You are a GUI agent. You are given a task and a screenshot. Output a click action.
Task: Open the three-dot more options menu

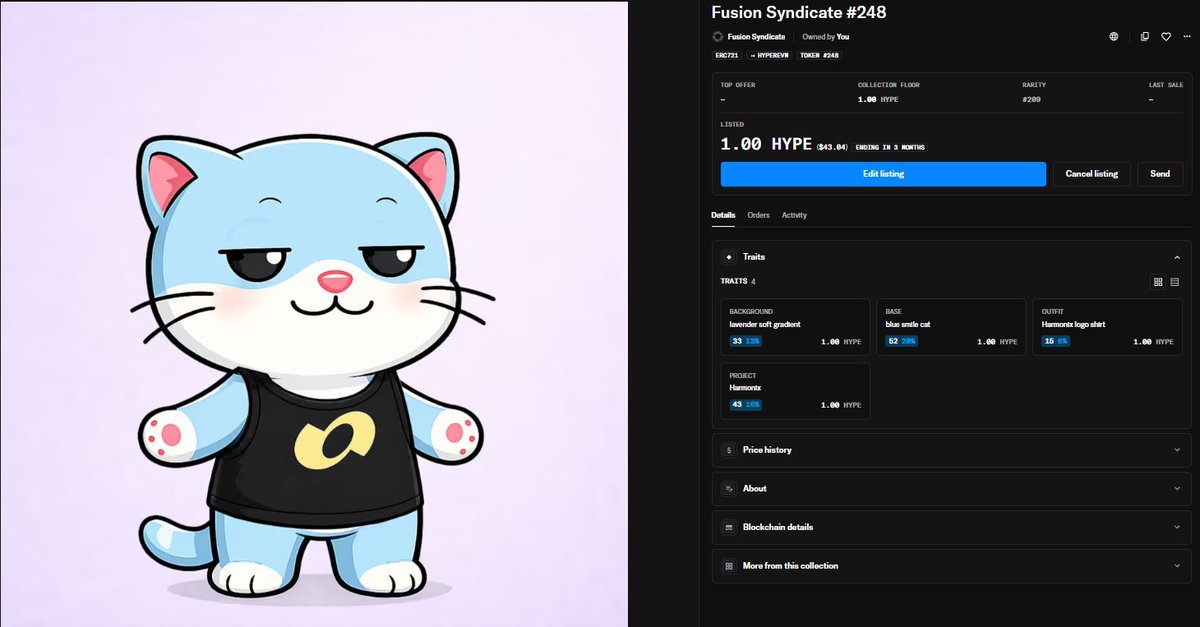tap(1186, 37)
